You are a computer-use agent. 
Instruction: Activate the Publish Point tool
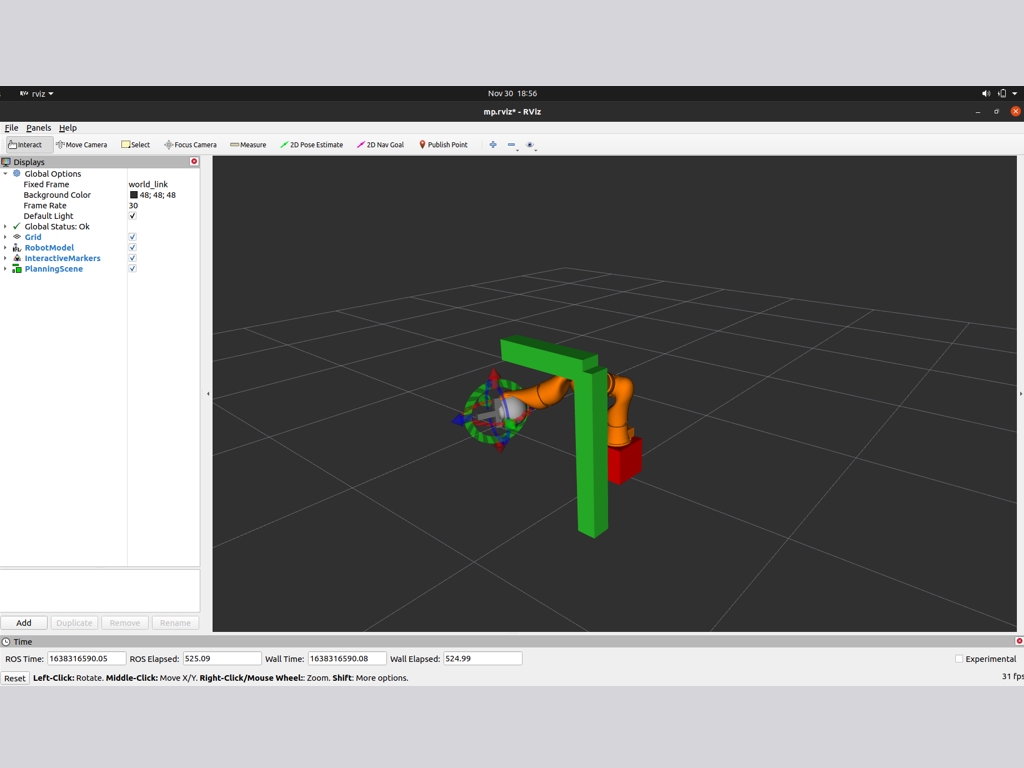pyautogui.click(x=443, y=145)
